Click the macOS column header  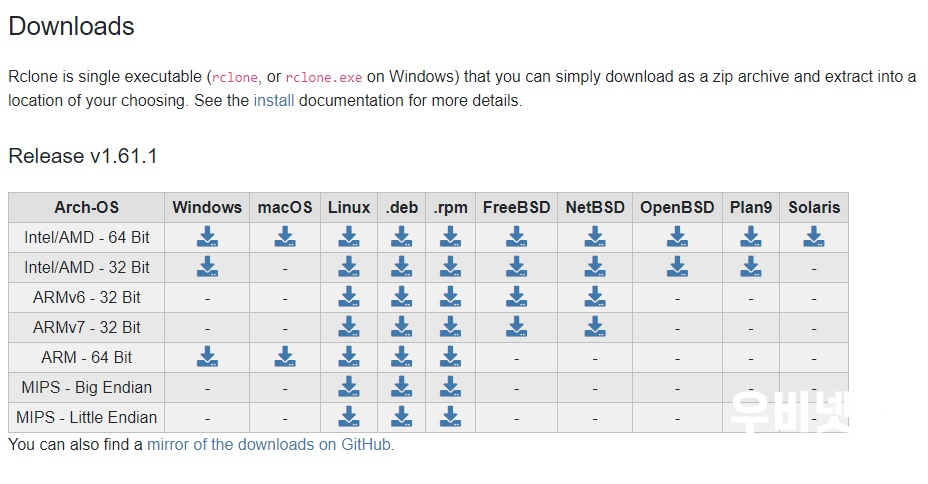285,207
